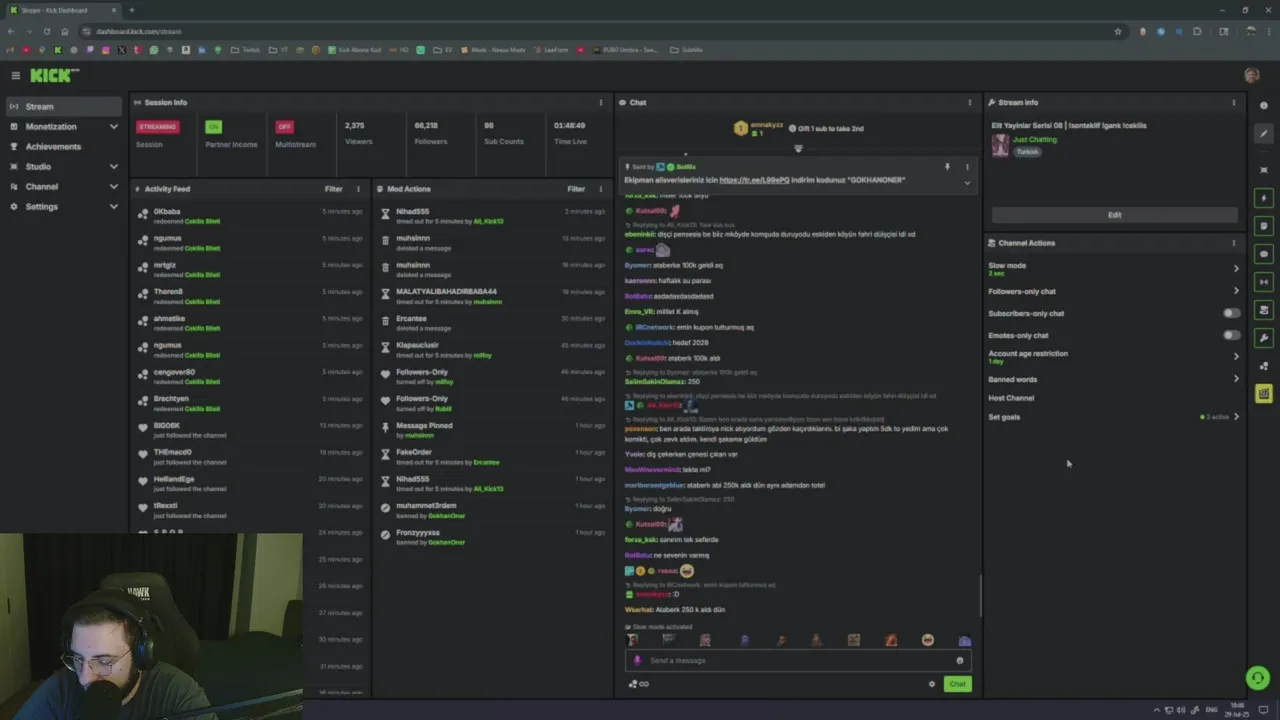Open the emoji picker in message box
The height and width of the screenshot is (720, 1280).
click(960, 660)
